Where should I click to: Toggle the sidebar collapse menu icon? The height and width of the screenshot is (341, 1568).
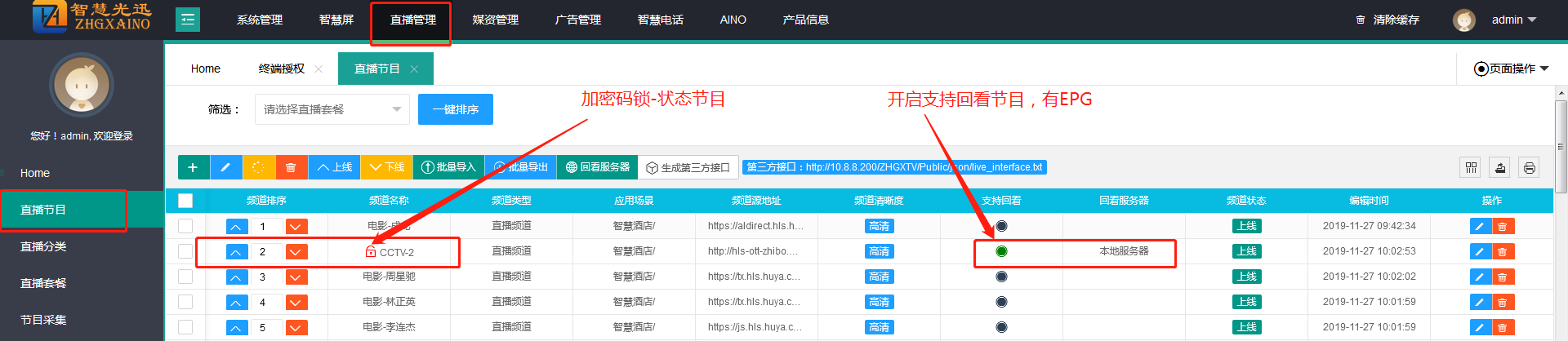coord(188,20)
